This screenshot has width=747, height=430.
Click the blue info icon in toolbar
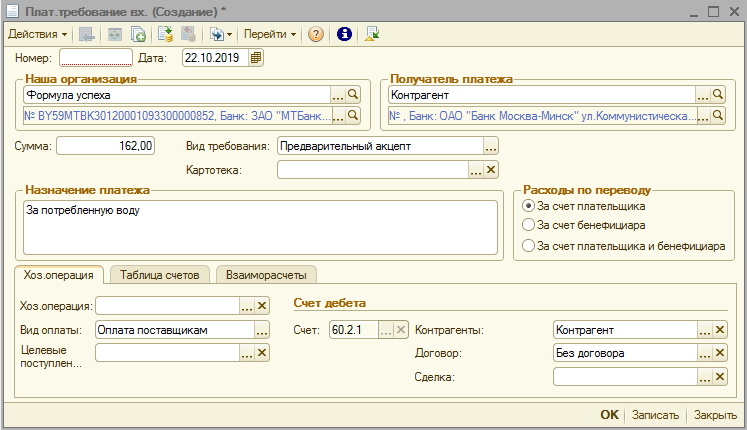(x=345, y=34)
